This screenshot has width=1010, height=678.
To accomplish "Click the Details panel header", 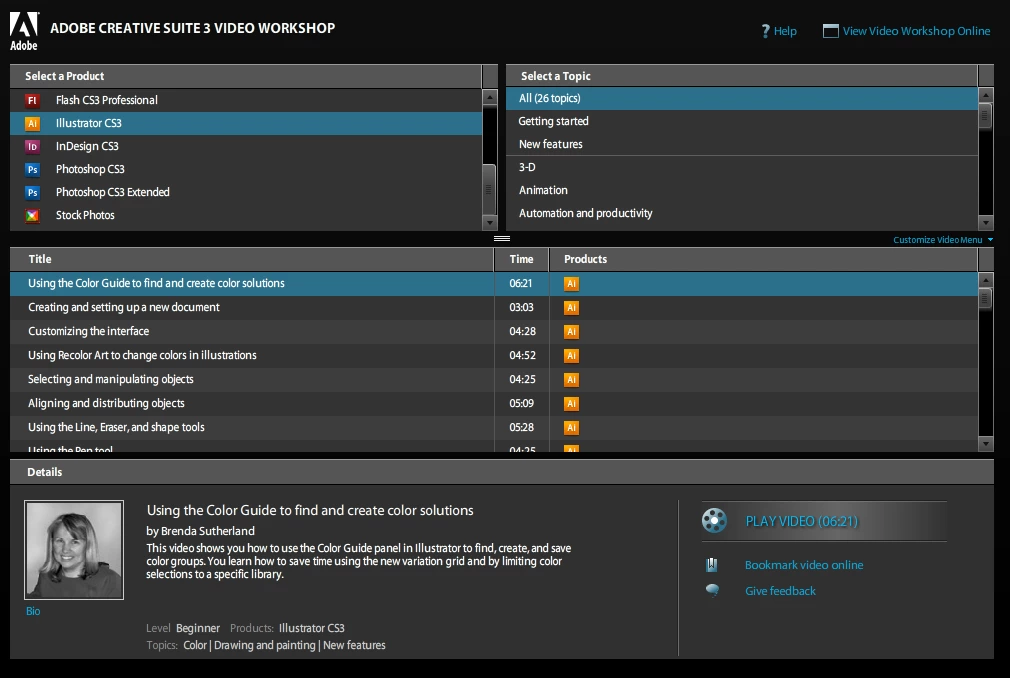I will click(x=502, y=472).
